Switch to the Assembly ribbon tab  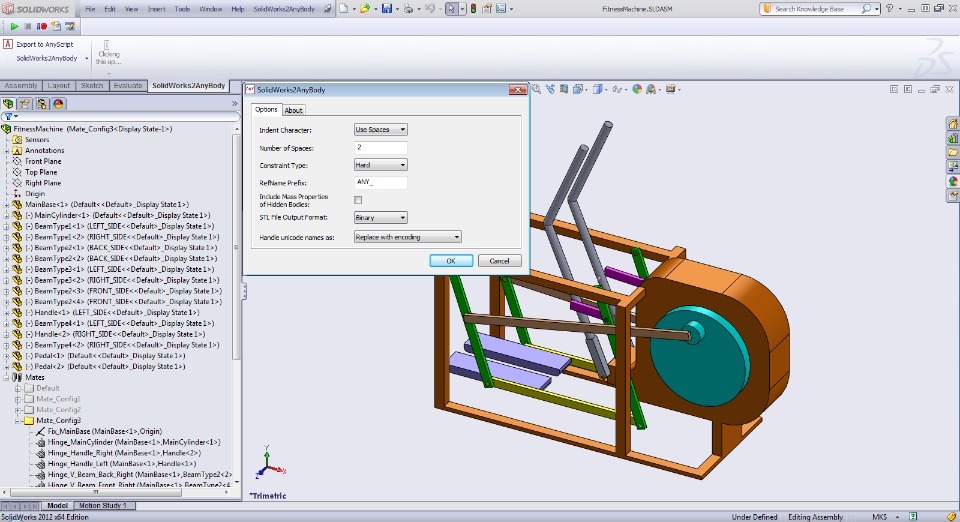(21, 86)
